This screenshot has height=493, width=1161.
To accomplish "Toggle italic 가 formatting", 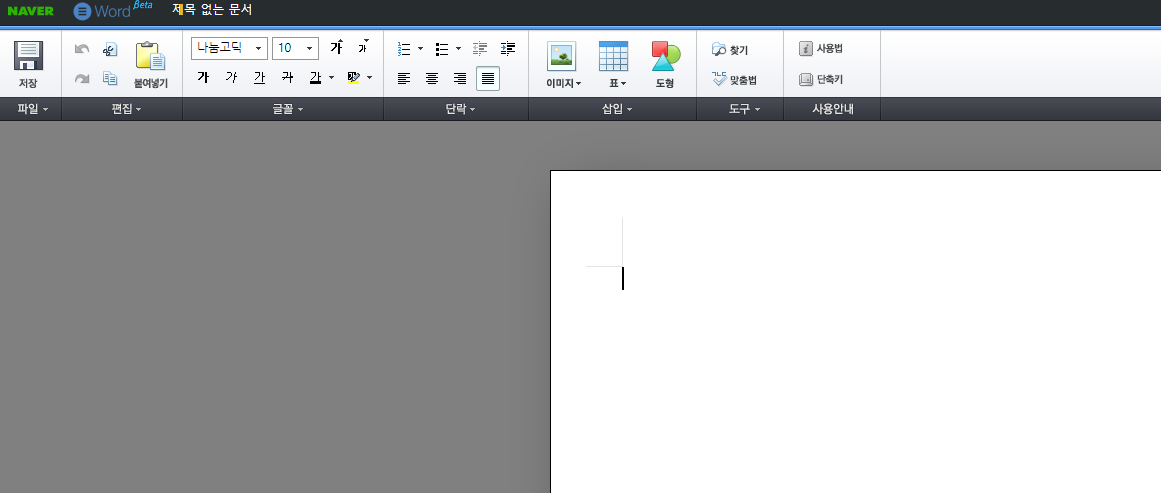I will click(231, 77).
